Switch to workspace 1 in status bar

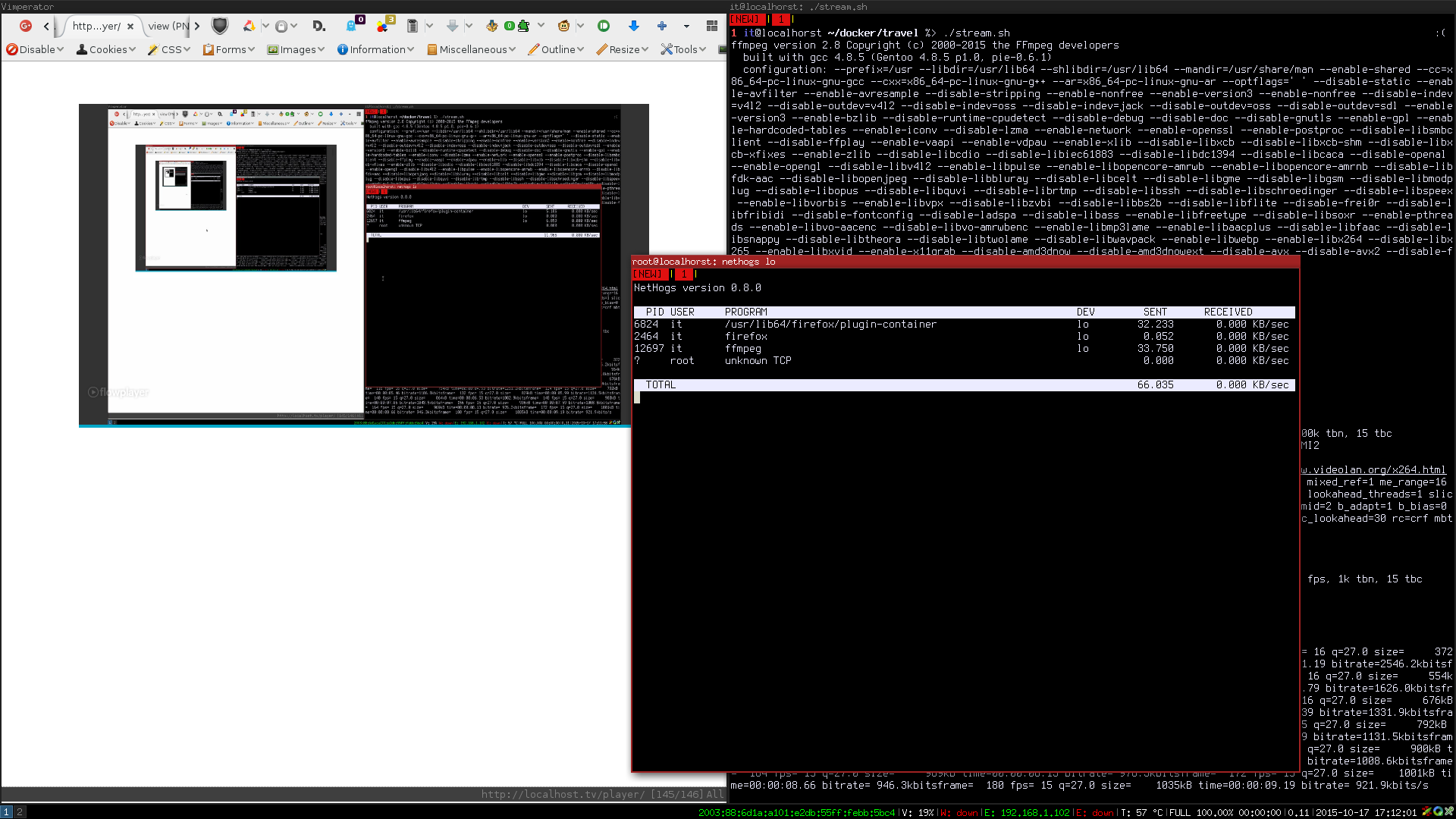[x=7, y=811]
